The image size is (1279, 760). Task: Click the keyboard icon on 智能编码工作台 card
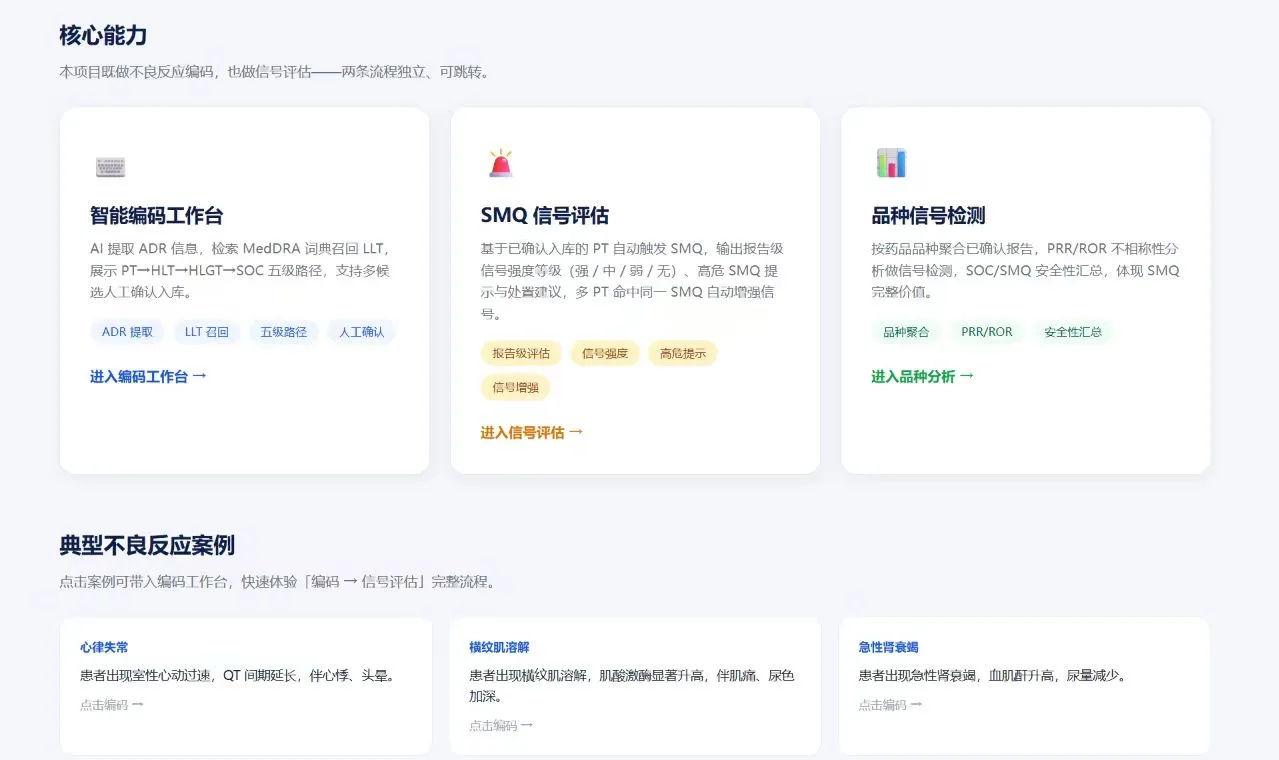[110, 166]
